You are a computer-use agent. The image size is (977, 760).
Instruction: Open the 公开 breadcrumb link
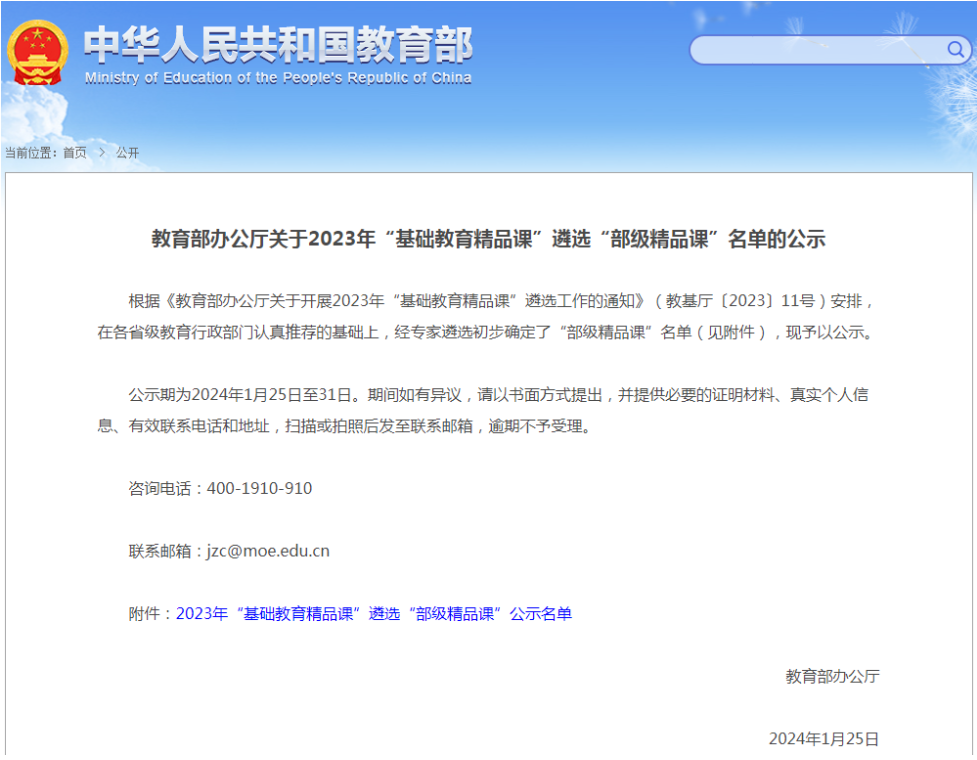[x=128, y=153]
